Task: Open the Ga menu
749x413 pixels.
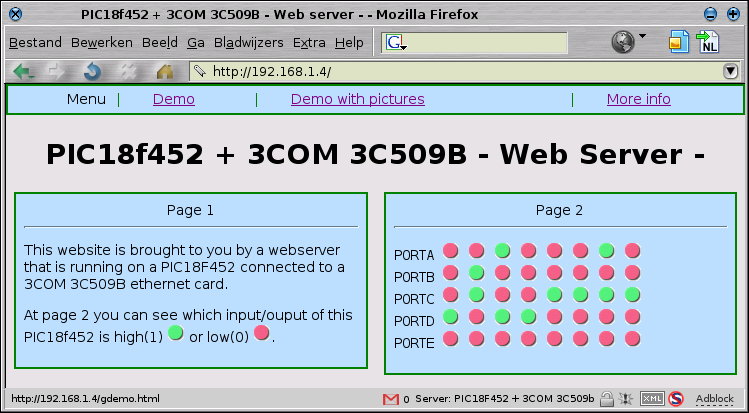Action: point(196,43)
